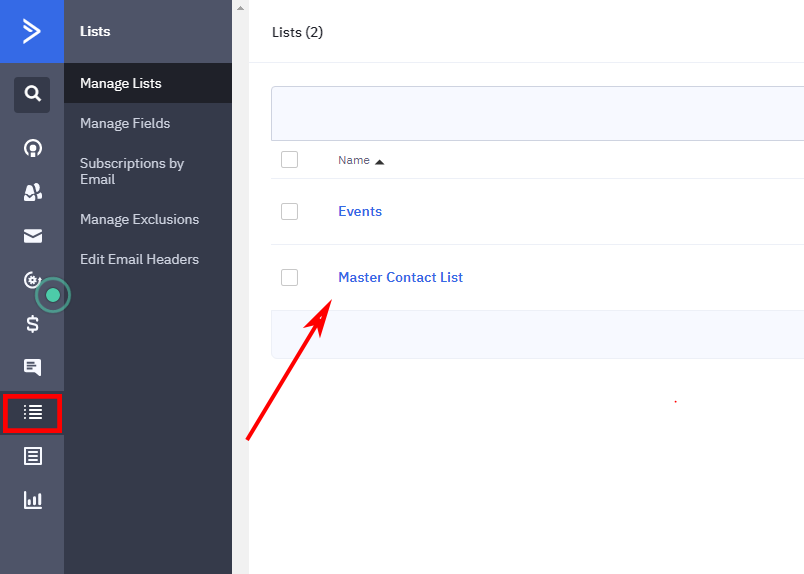Image resolution: width=804 pixels, height=574 pixels.
Task: Open Automations via the gear icon
Action: [x=32, y=280]
